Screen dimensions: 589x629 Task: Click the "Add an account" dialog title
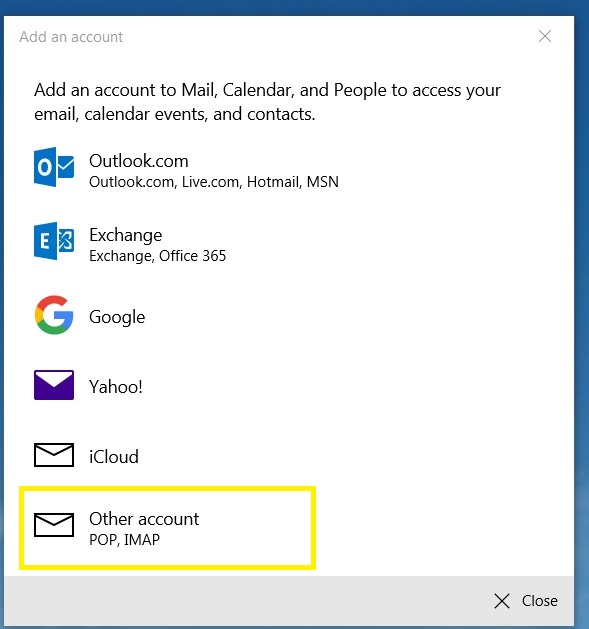click(71, 37)
